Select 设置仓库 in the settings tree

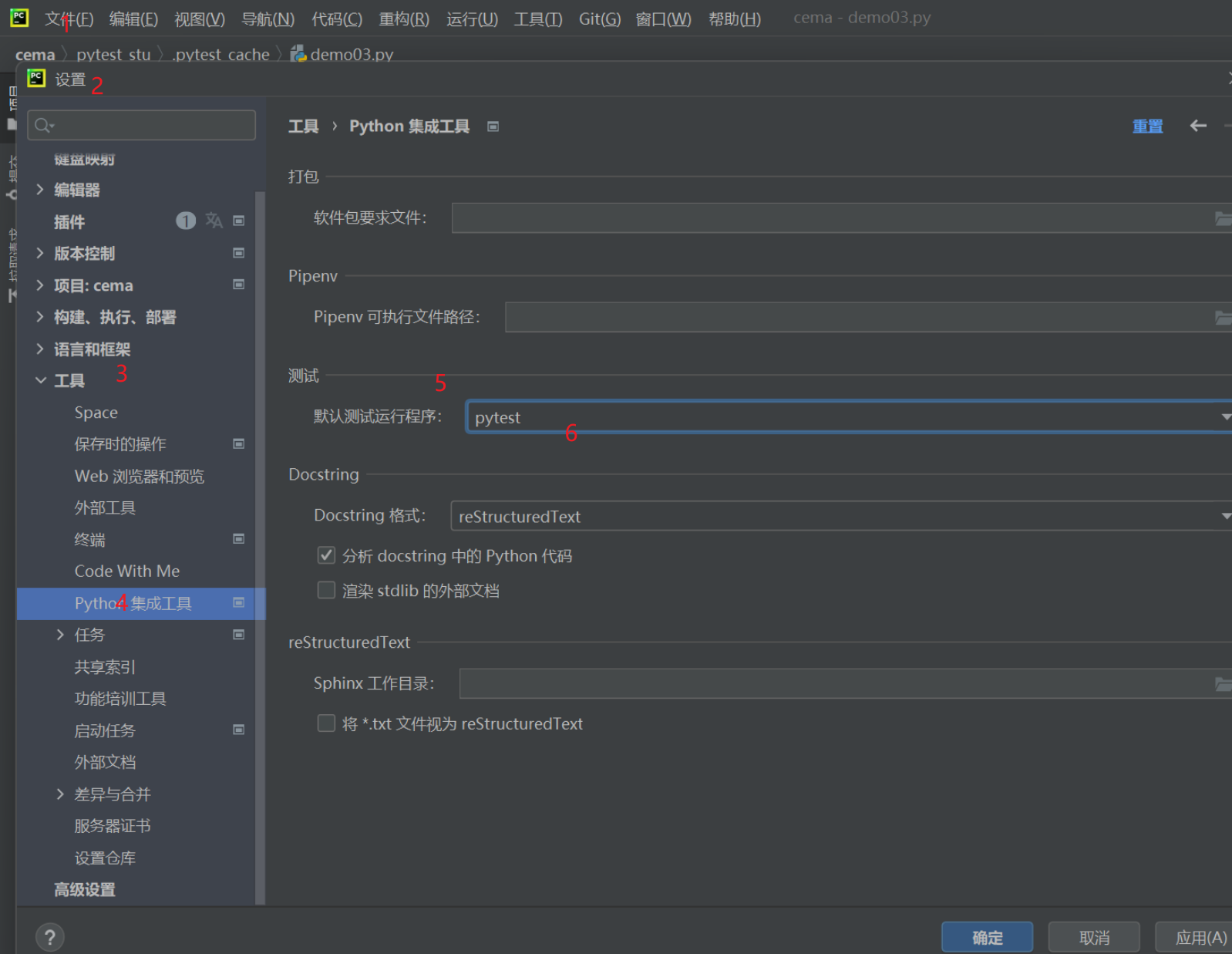105,858
